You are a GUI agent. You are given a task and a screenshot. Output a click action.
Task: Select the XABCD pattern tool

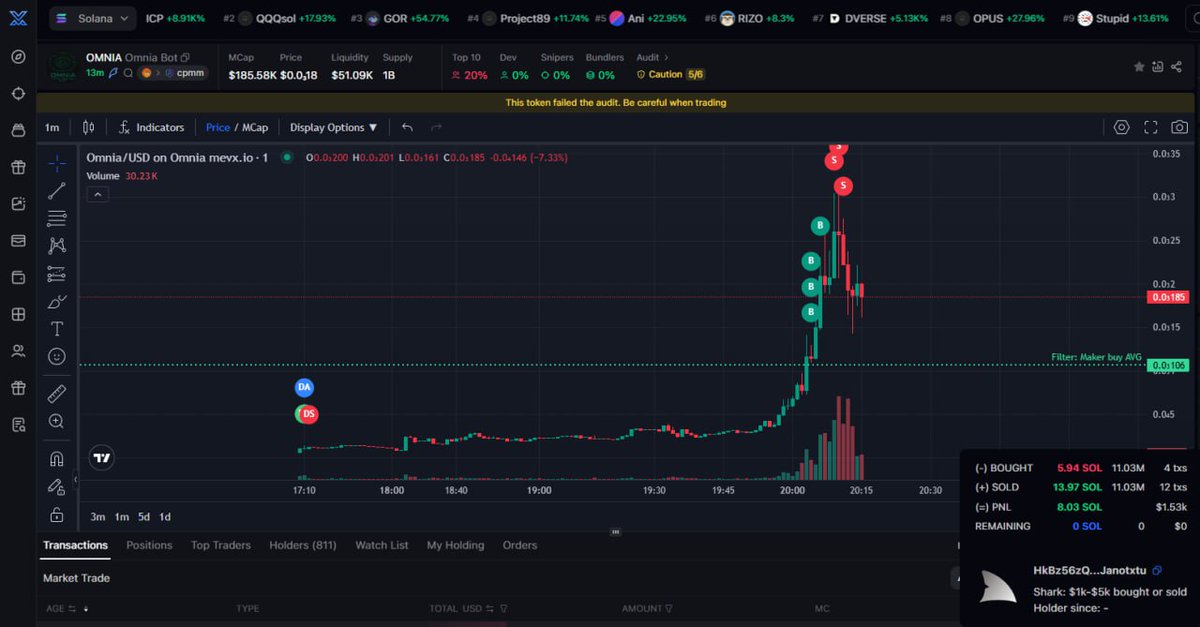57,245
